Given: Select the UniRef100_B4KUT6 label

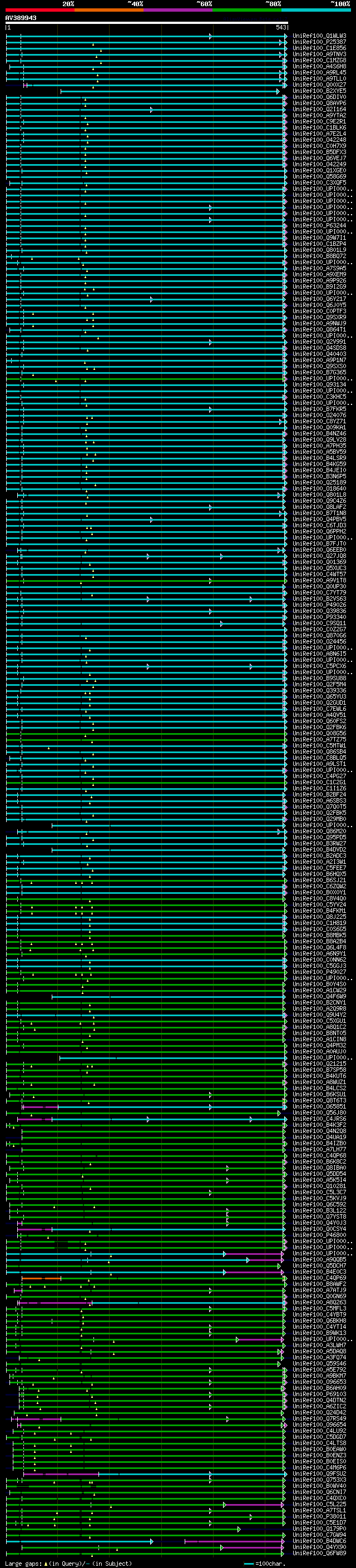Looking at the screenshot, I should click(319, 1076).
